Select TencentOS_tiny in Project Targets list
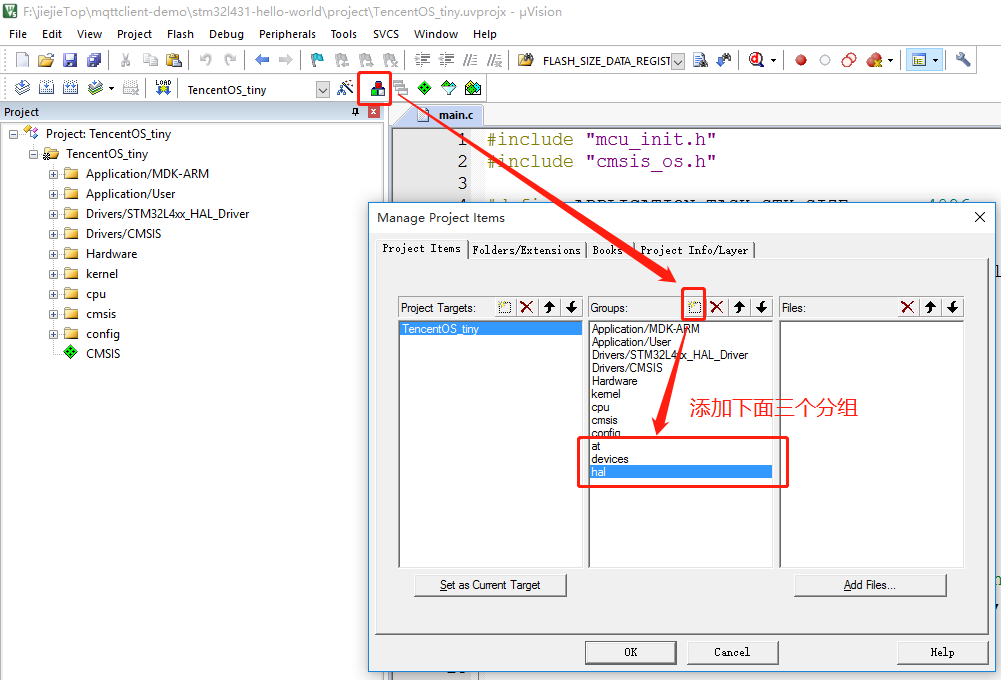The width and height of the screenshot is (1001, 680). tap(490, 329)
